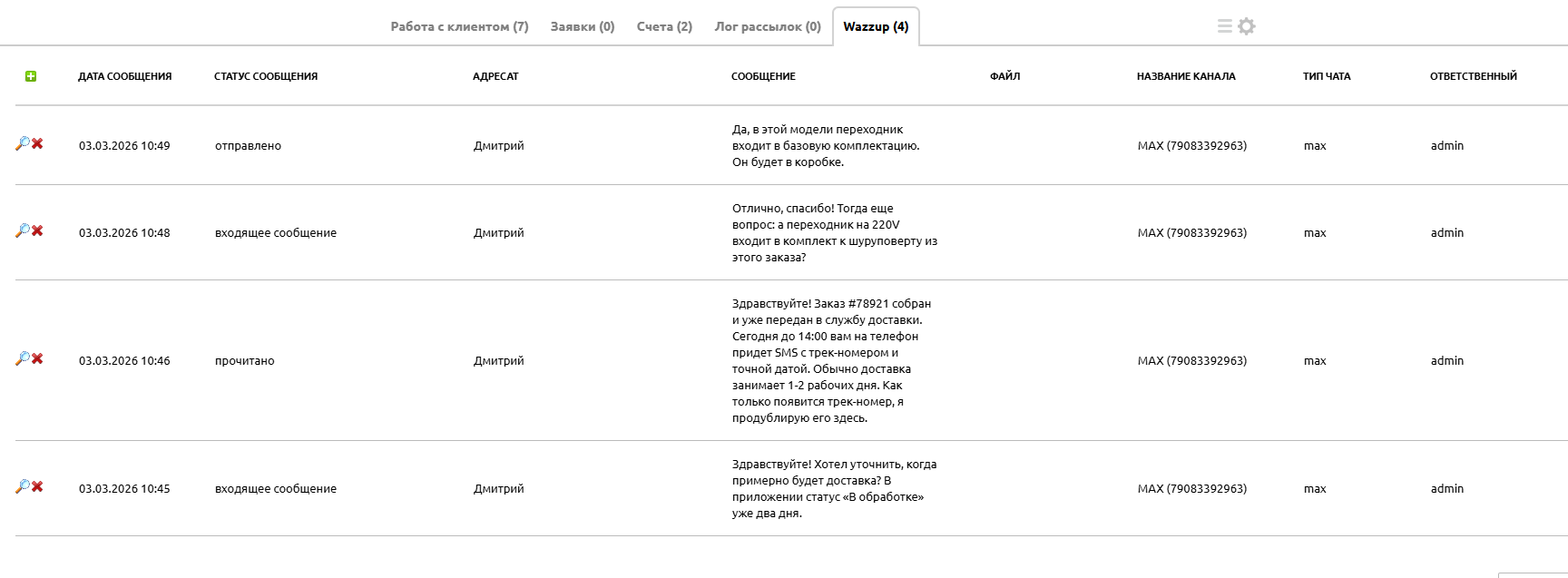
Task: Click the green add record icon
Action: pos(31,76)
